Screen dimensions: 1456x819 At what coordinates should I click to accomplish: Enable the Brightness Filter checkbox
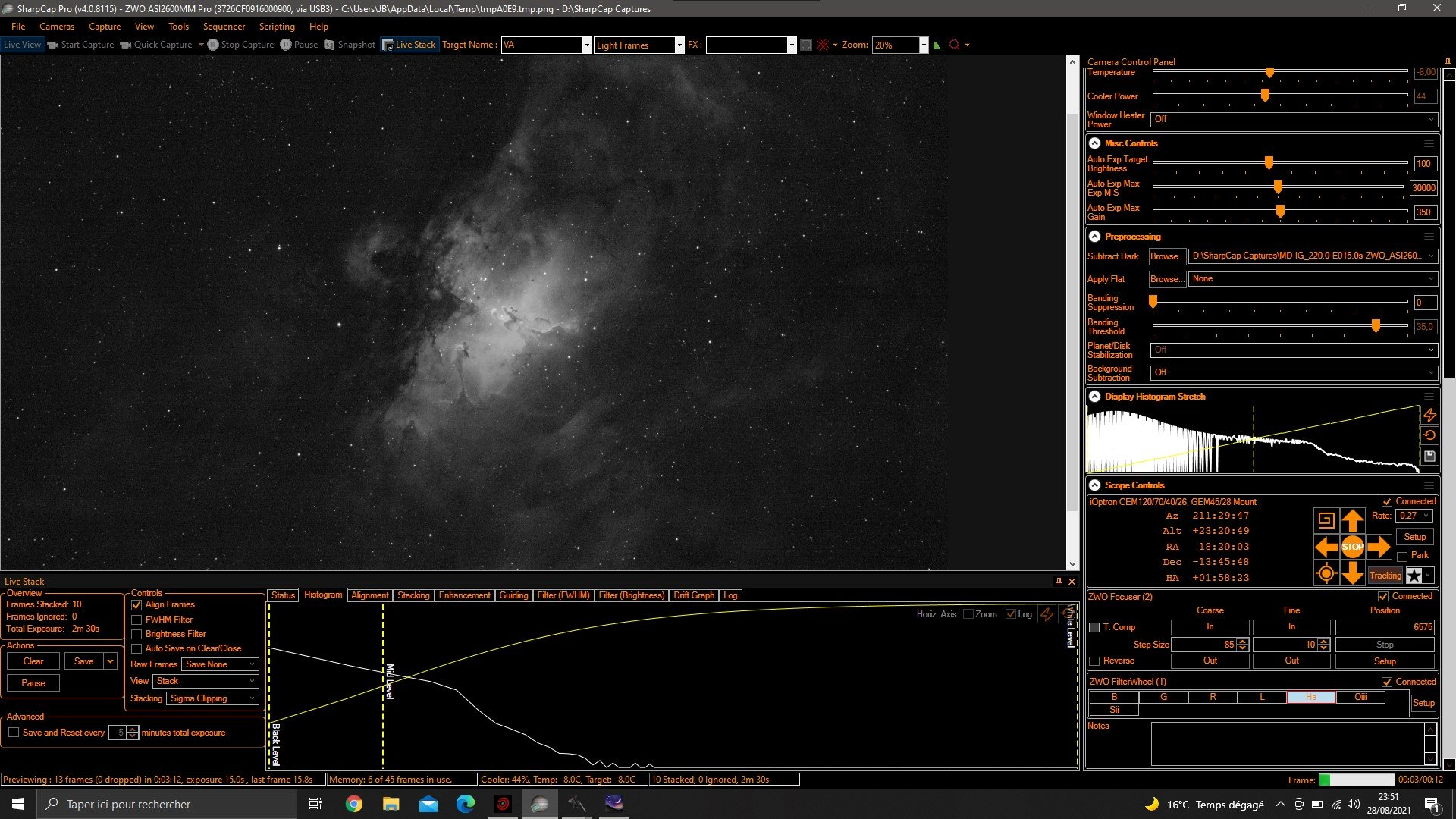tap(136, 634)
